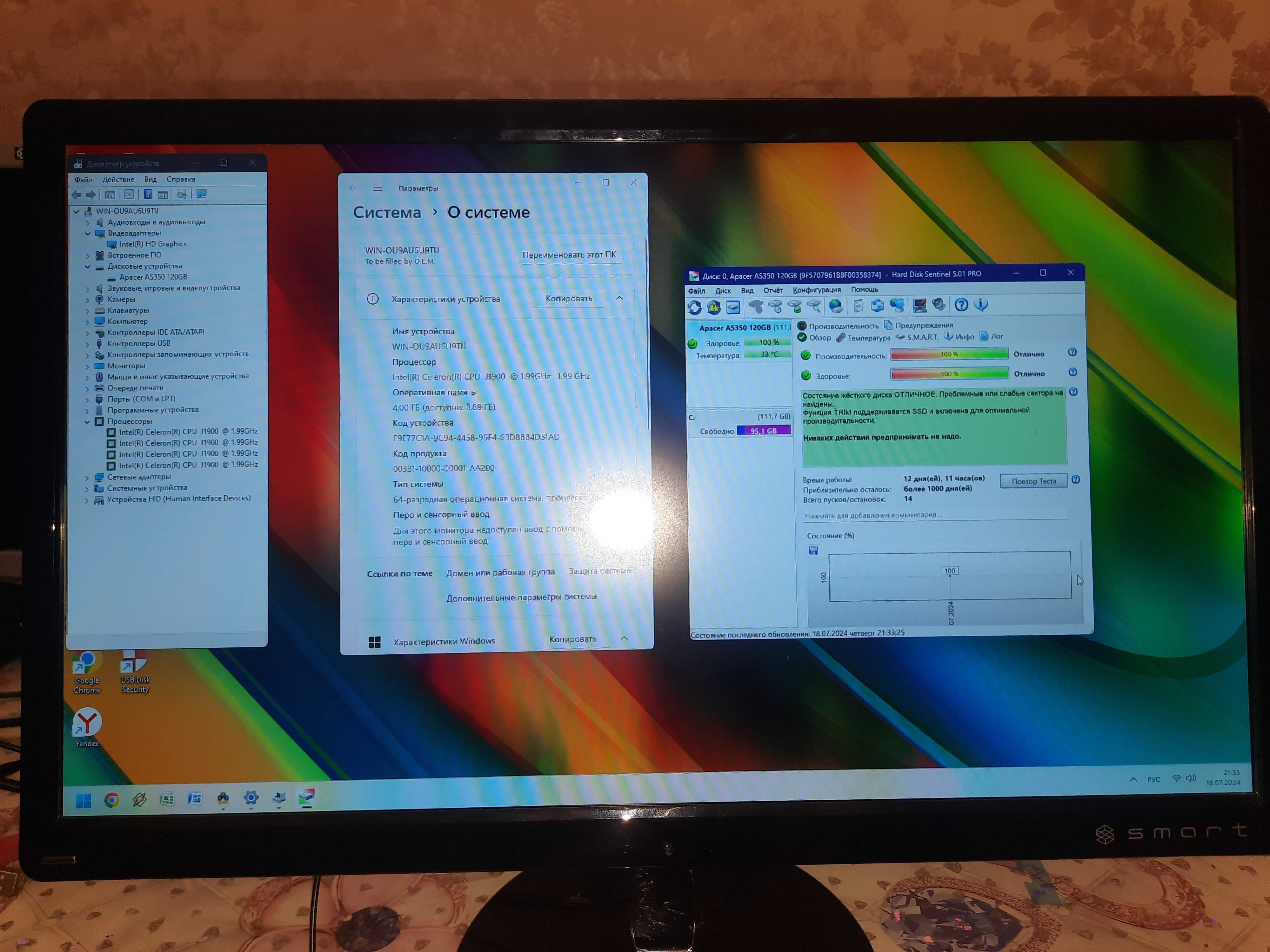Open USB Disk Security desktop shortcut
Image resolution: width=1270 pixels, height=952 pixels.
pos(135,672)
